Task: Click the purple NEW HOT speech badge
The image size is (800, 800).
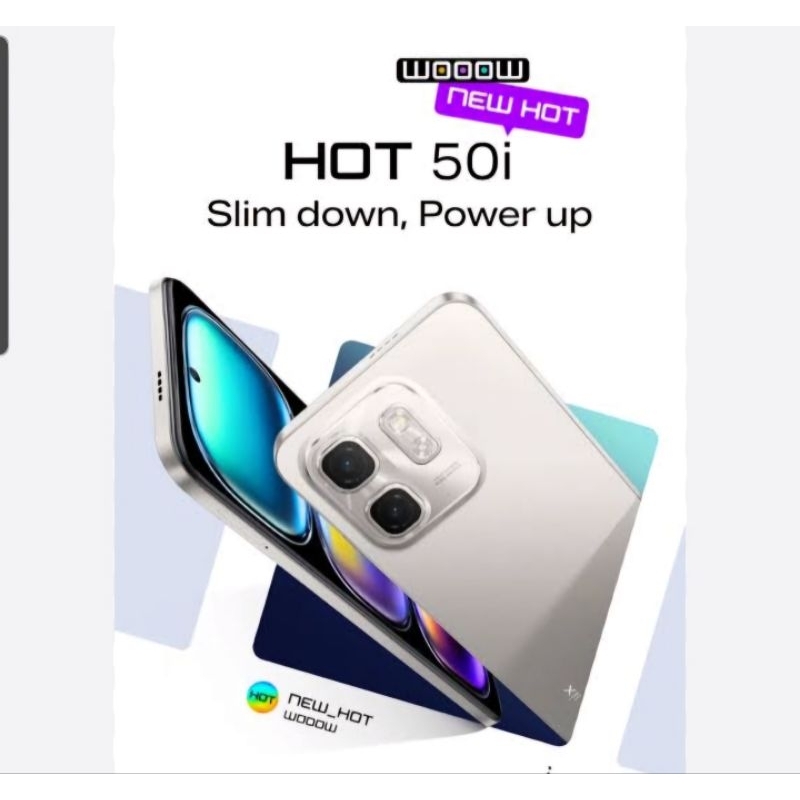Action: pos(512,109)
